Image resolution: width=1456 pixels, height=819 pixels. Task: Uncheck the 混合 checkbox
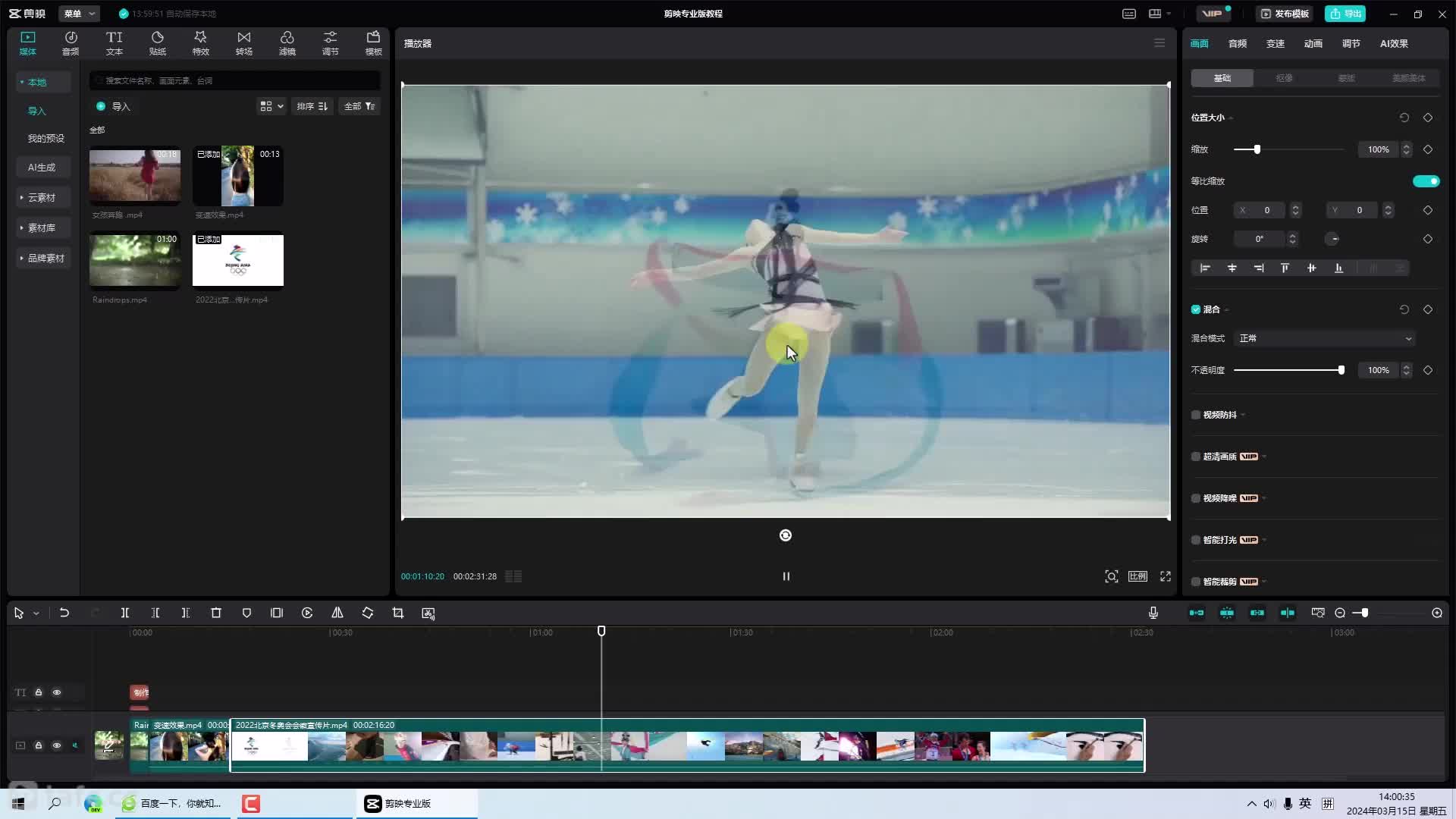(1196, 309)
